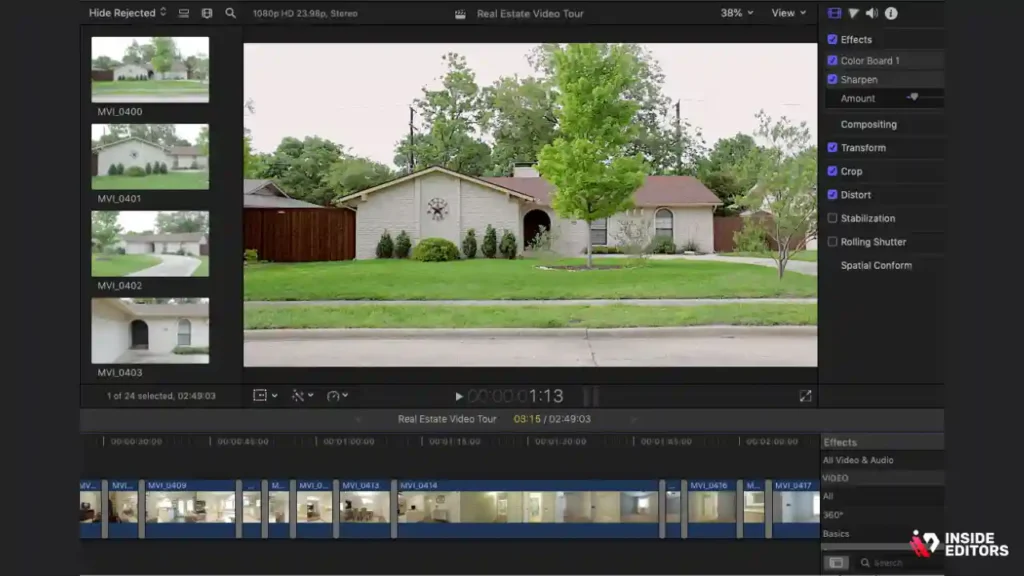Expand the retime speedometer dropdown arrow
Screen dimensions: 1024x576
coord(345,396)
